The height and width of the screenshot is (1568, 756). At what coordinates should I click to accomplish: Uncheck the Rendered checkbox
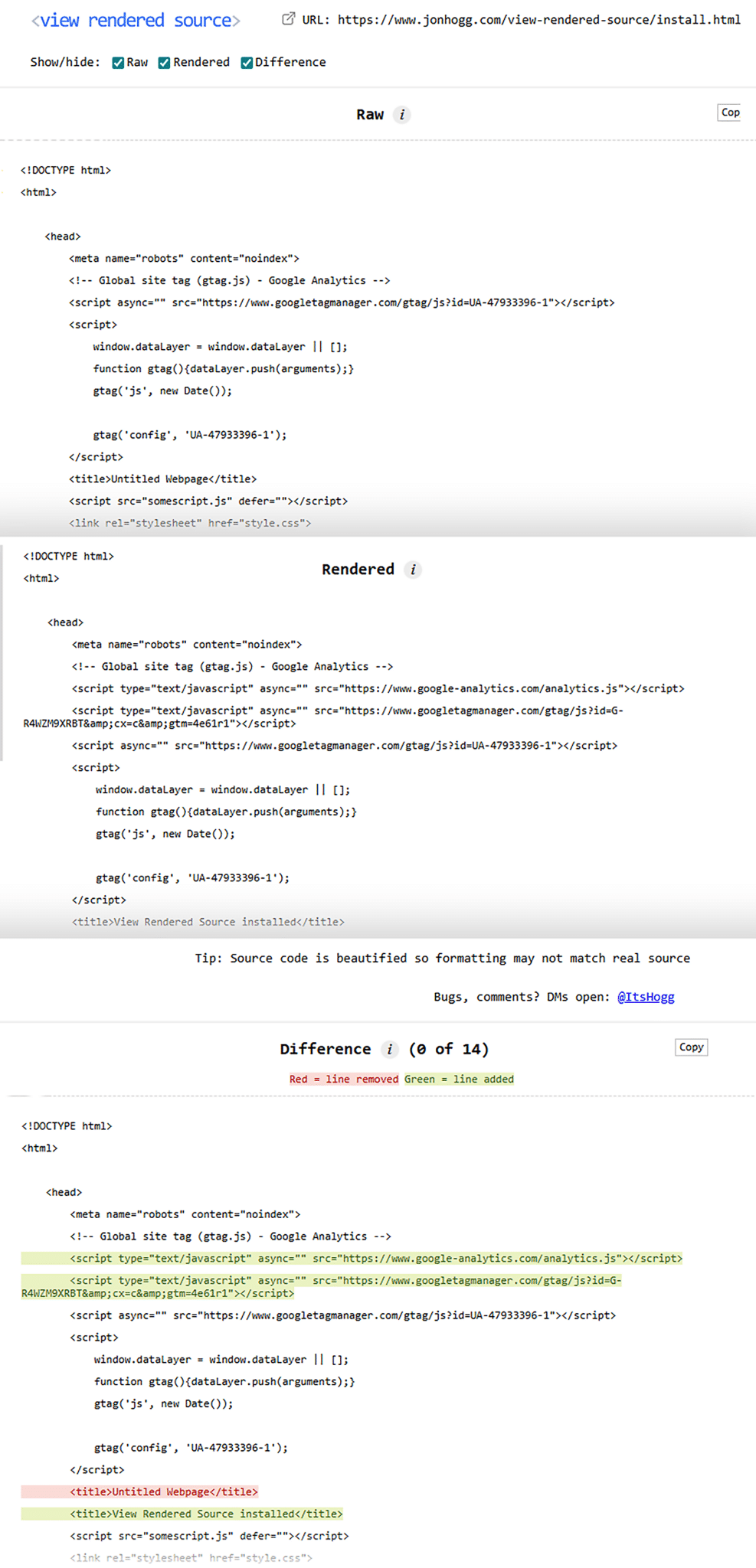coord(164,63)
